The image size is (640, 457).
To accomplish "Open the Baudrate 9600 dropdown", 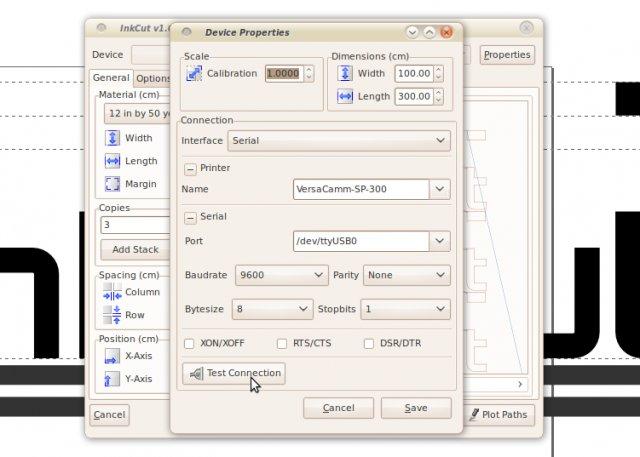I will click(282, 274).
